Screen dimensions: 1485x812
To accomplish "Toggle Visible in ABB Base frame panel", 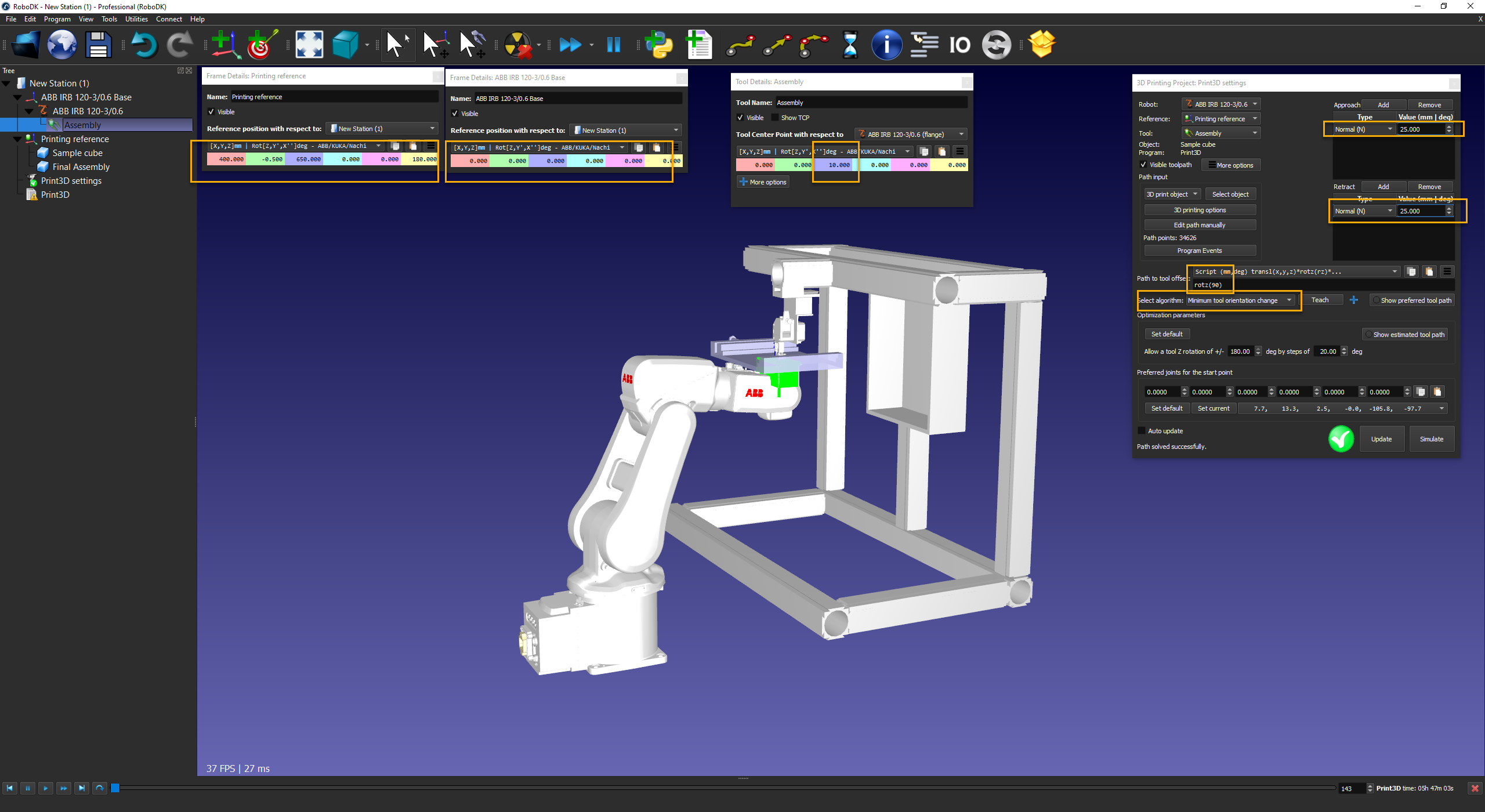I will [455, 114].
